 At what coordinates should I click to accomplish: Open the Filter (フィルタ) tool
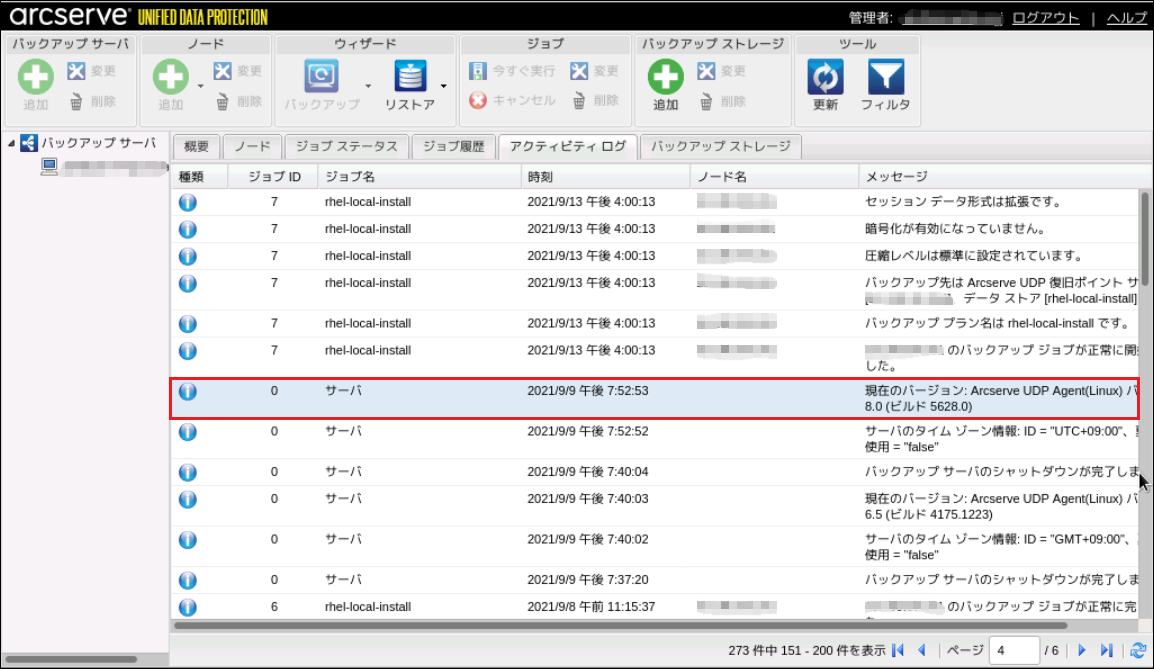(885, 77)
